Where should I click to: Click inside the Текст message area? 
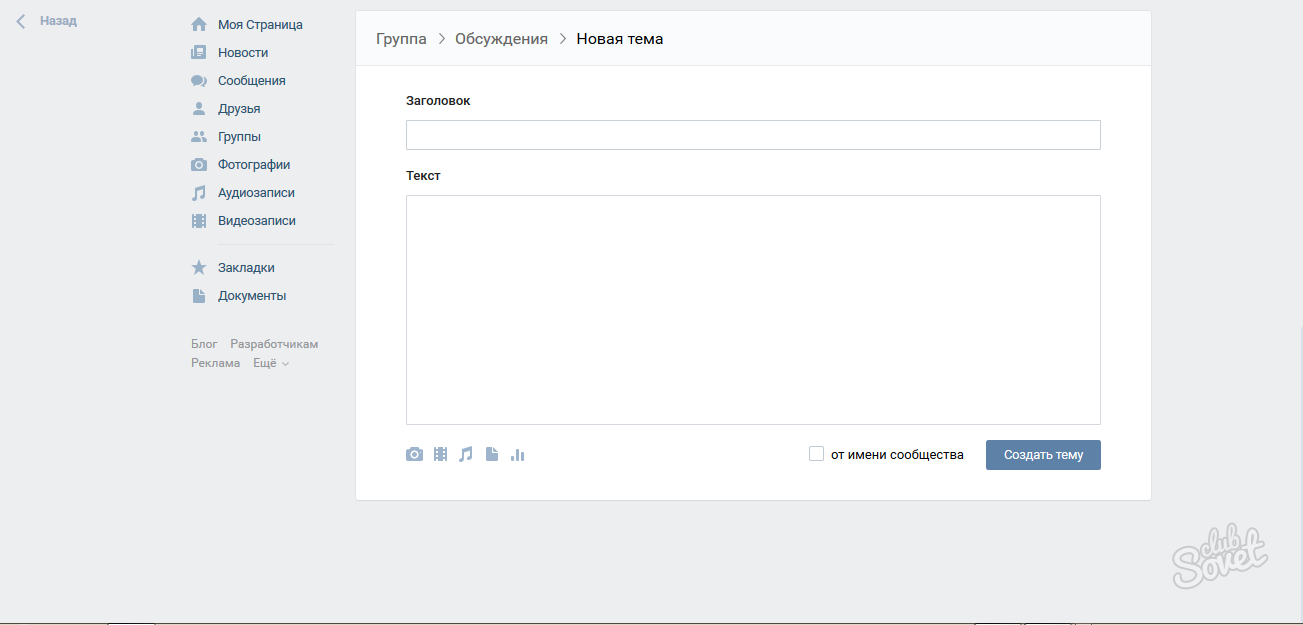(x=753, y=310)
